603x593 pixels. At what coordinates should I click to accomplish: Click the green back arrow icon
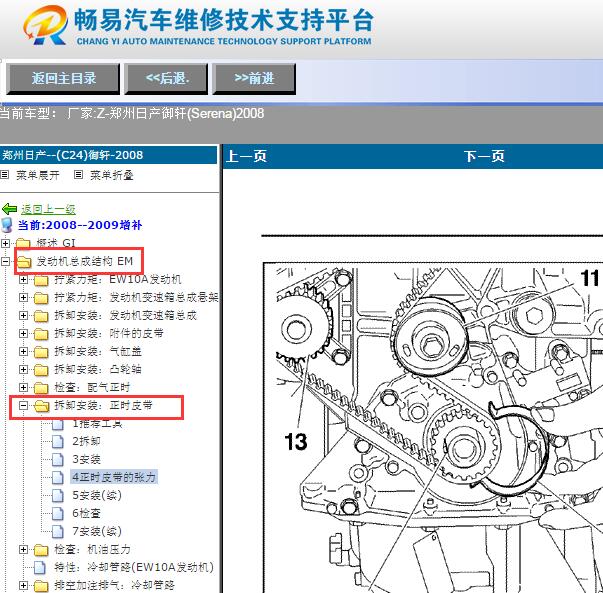tap(9, 209)
